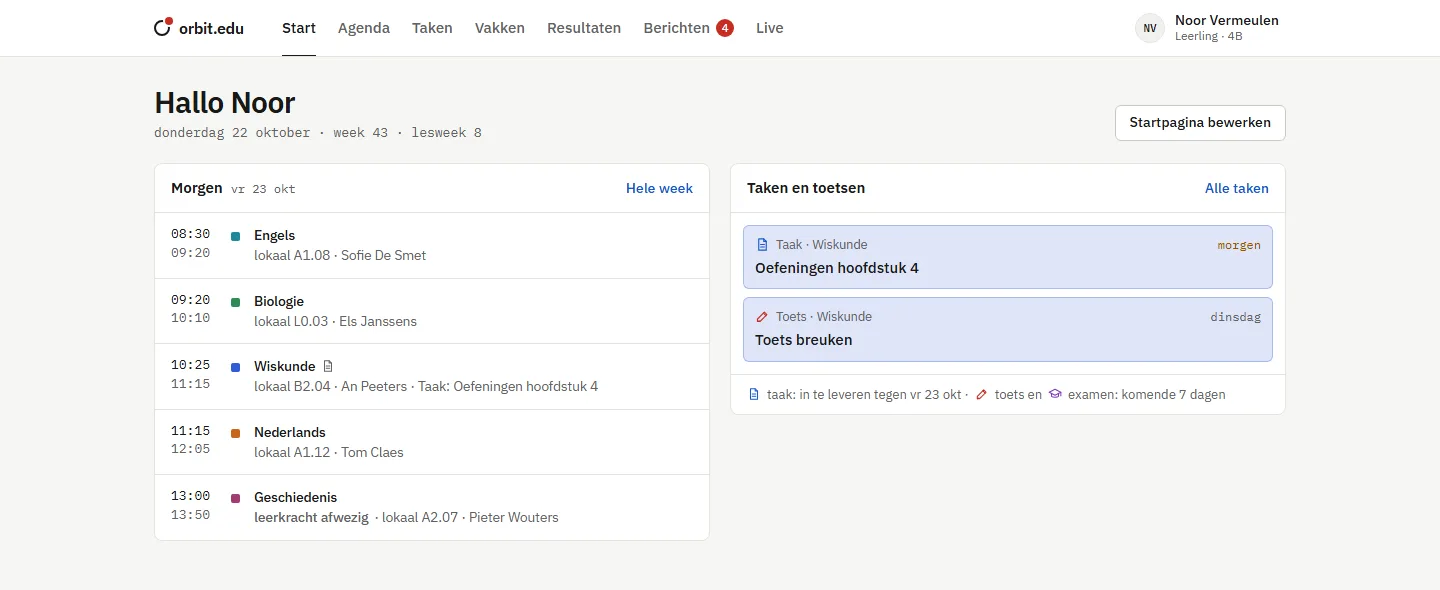The height and width of the screenshot is (590, 1440).
Task: Select the Nederlands lesson title
Action: (x=290, y=432)
